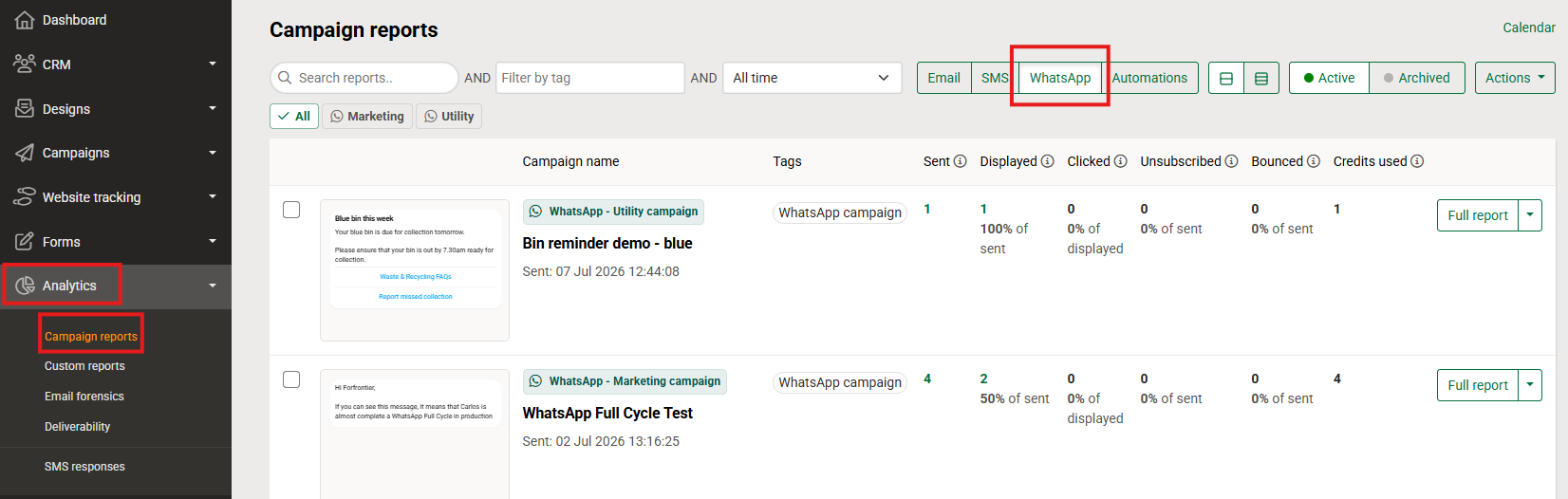The image size is (1568, 499).
Task: Click the Clicked column info icon
Action: [x=1120, y=161]
